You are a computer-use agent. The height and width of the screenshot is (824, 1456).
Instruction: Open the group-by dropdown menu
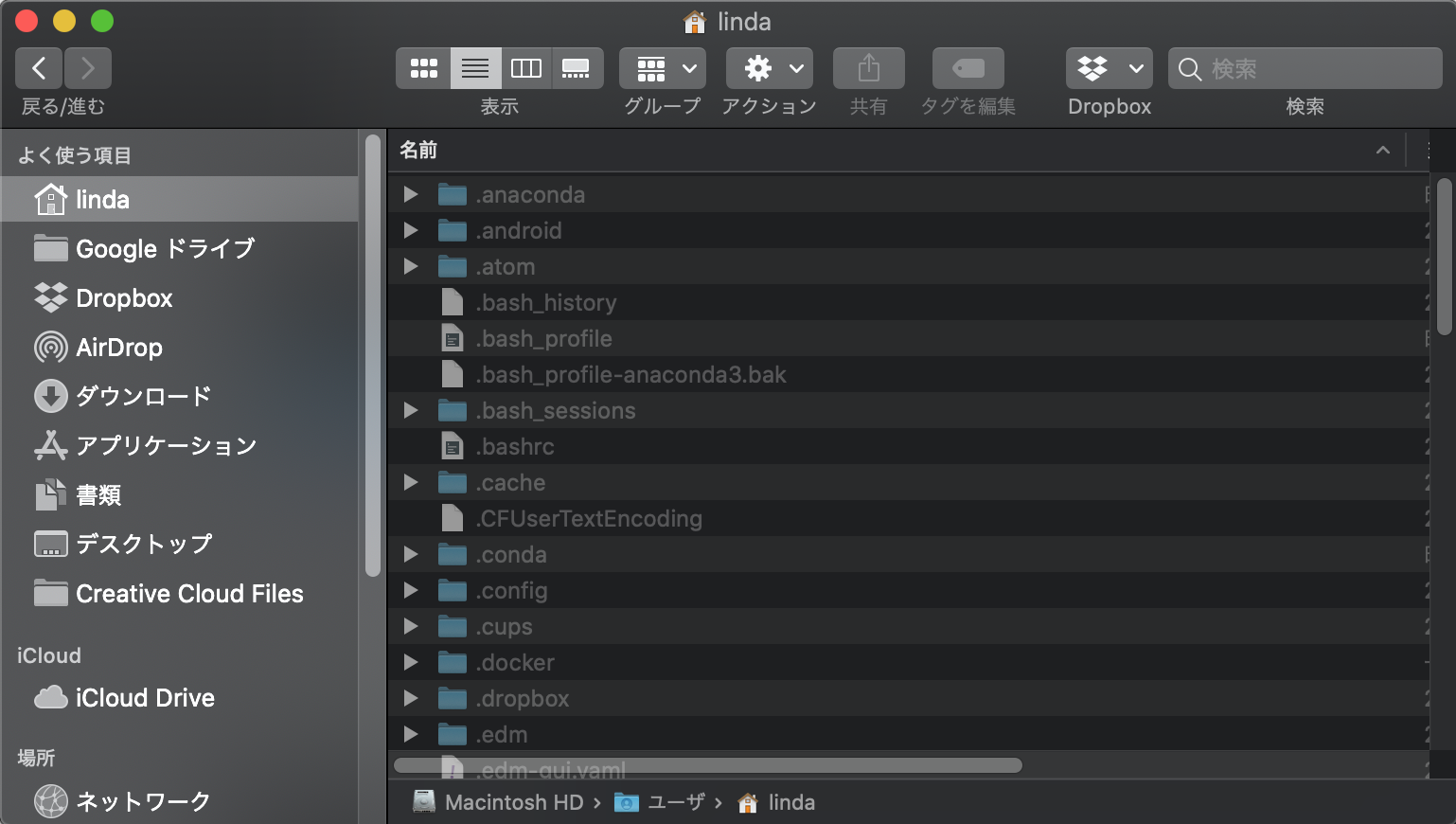tap(663, 68)
